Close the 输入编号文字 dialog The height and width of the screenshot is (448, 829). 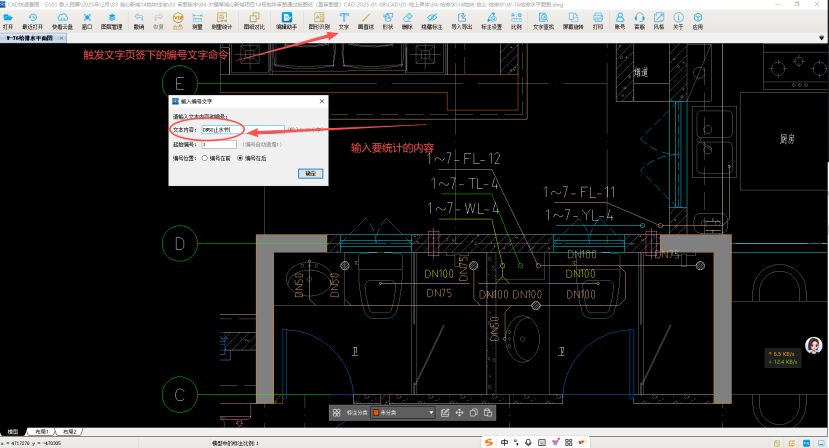(x=322, y=101)
